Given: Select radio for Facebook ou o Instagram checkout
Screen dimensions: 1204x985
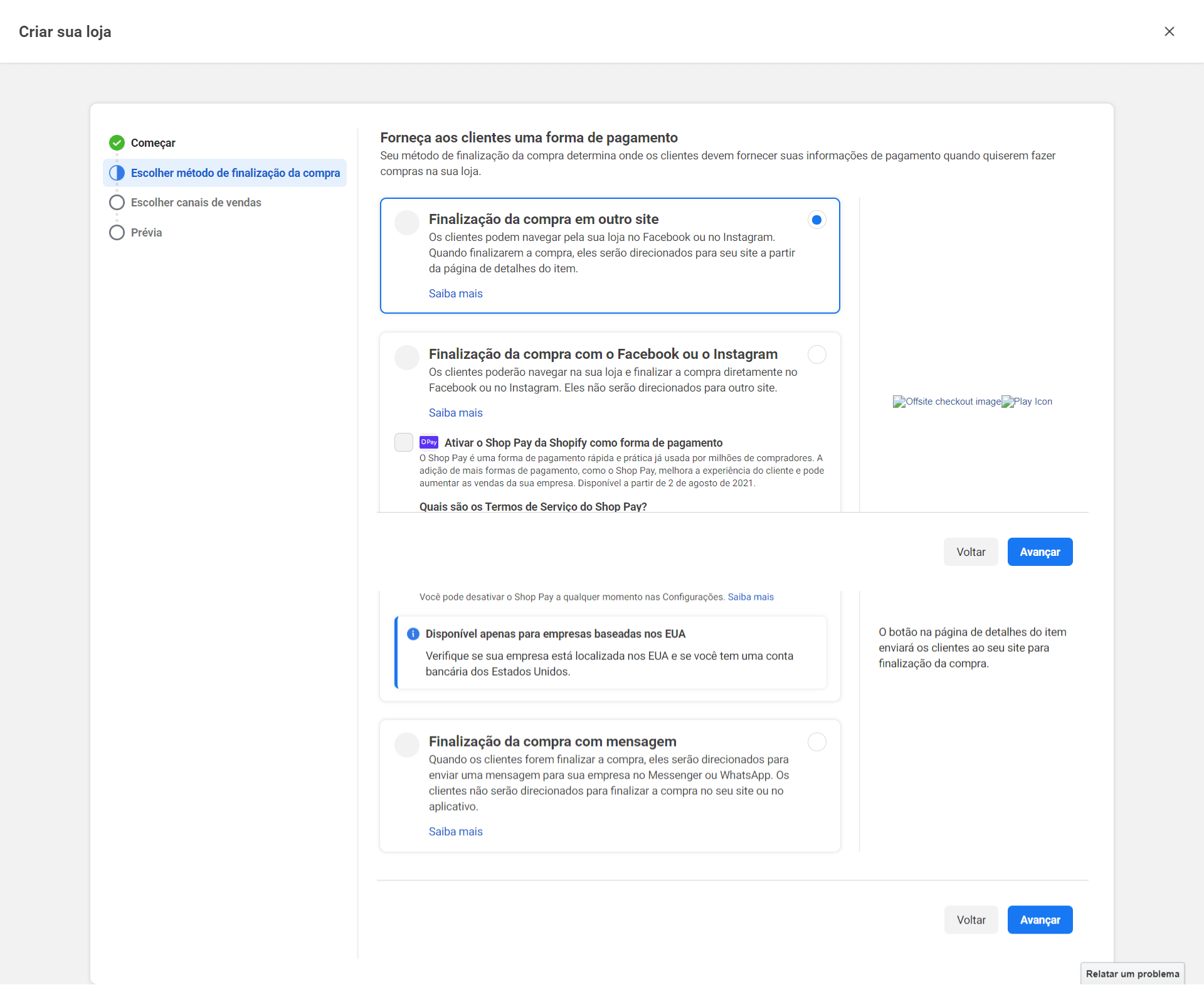Looking at the screenshot, I should (816, 354).
